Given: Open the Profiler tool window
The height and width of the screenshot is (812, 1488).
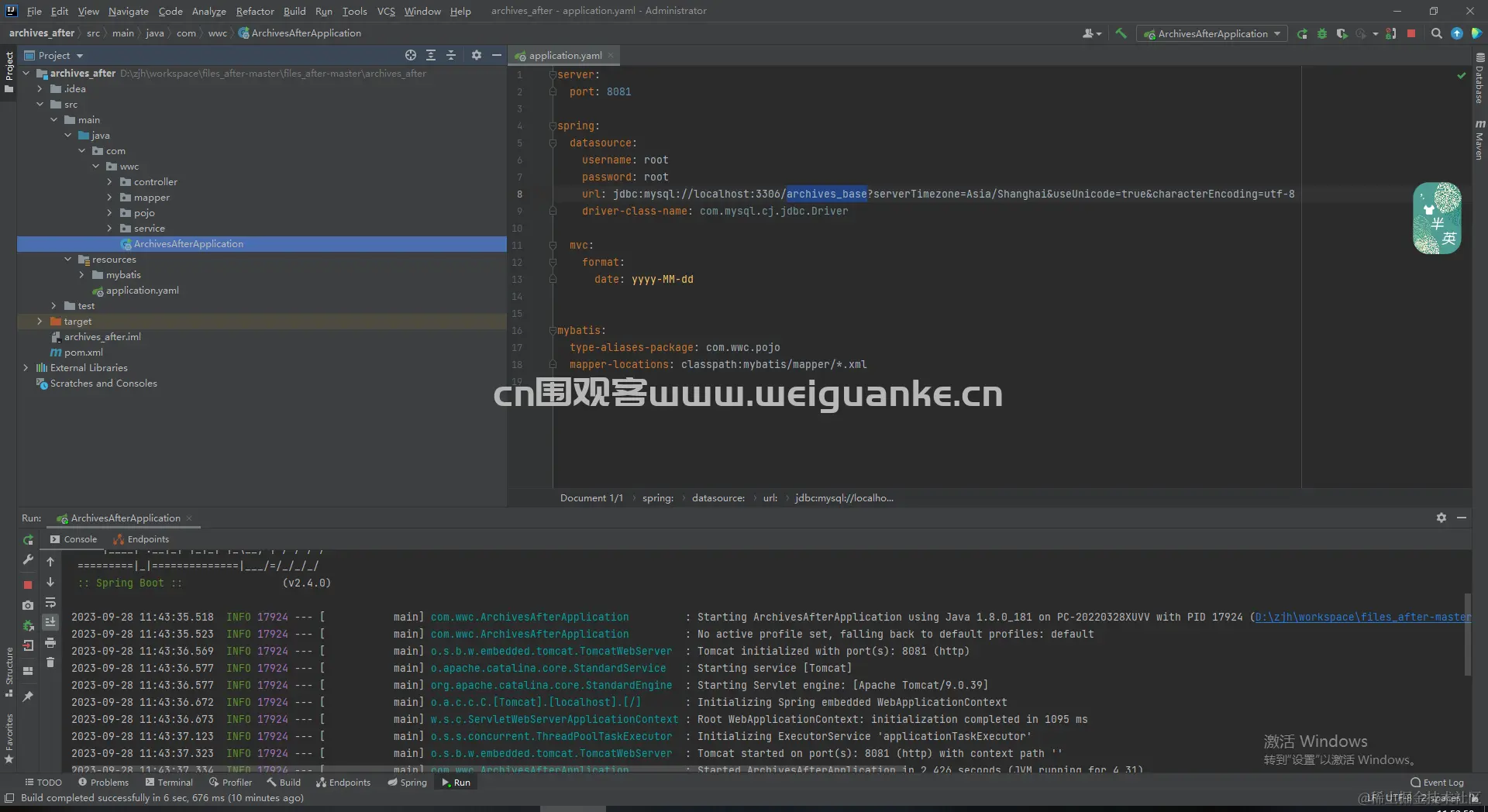Looking at the screenshot, I should click(x=230, y=783).
